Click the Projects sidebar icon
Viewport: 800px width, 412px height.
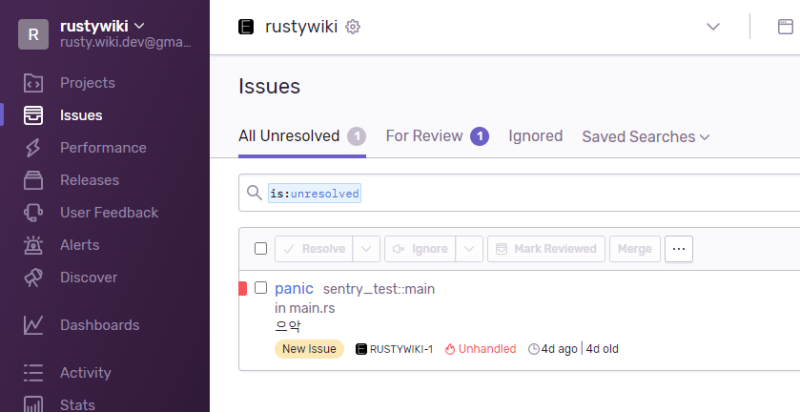pos(33,83)
